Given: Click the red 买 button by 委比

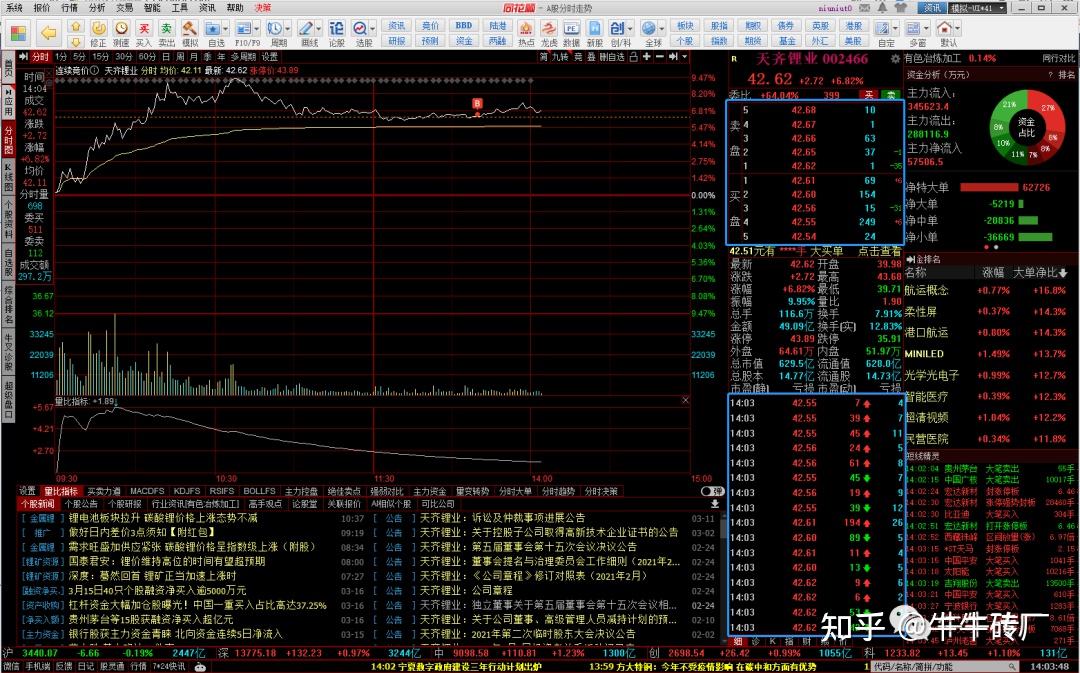Looking at the screenshot, I should (869, 95).
